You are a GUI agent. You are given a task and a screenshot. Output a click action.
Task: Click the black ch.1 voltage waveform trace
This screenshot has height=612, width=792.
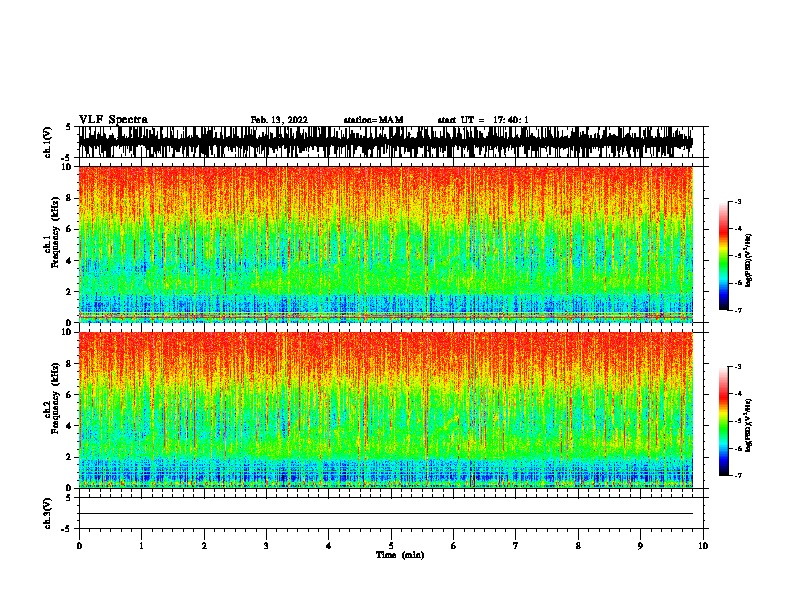point(385,142)
